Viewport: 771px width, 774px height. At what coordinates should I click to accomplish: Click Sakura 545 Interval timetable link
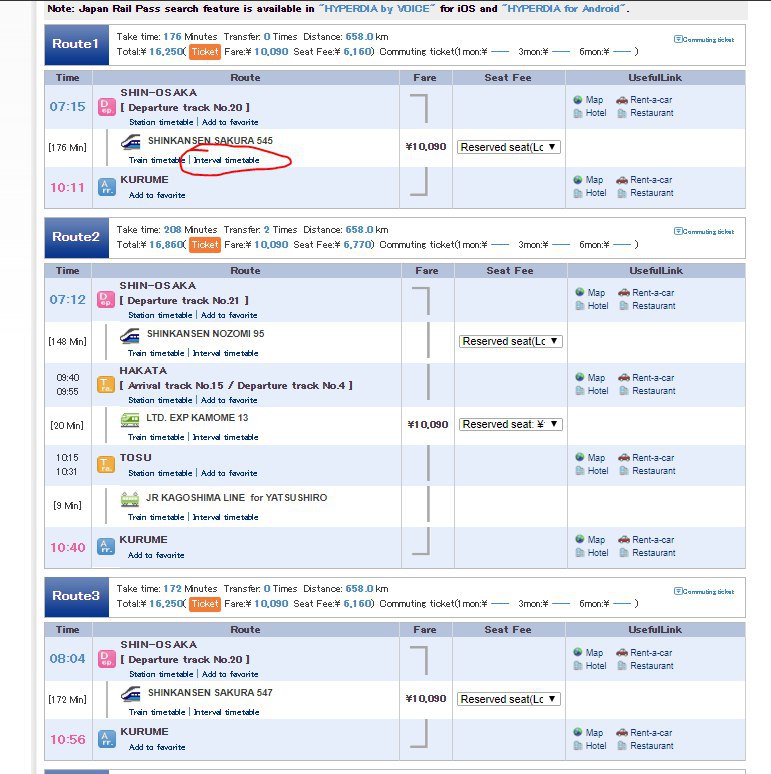226,160
